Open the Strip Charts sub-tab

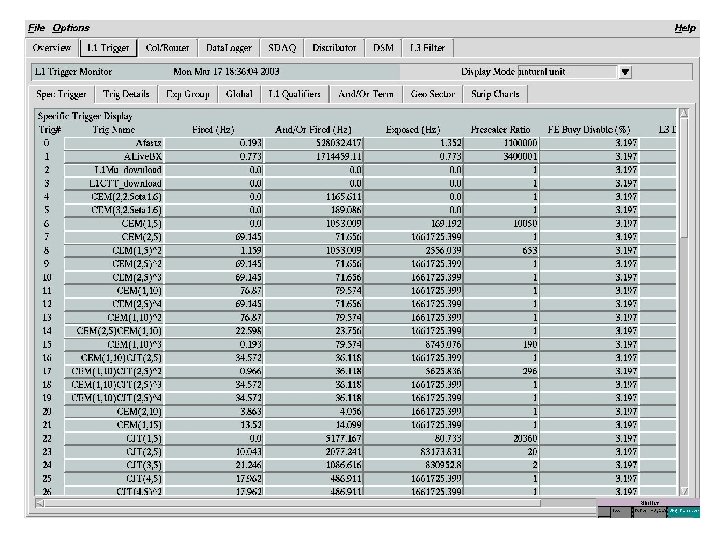[495, 94]
